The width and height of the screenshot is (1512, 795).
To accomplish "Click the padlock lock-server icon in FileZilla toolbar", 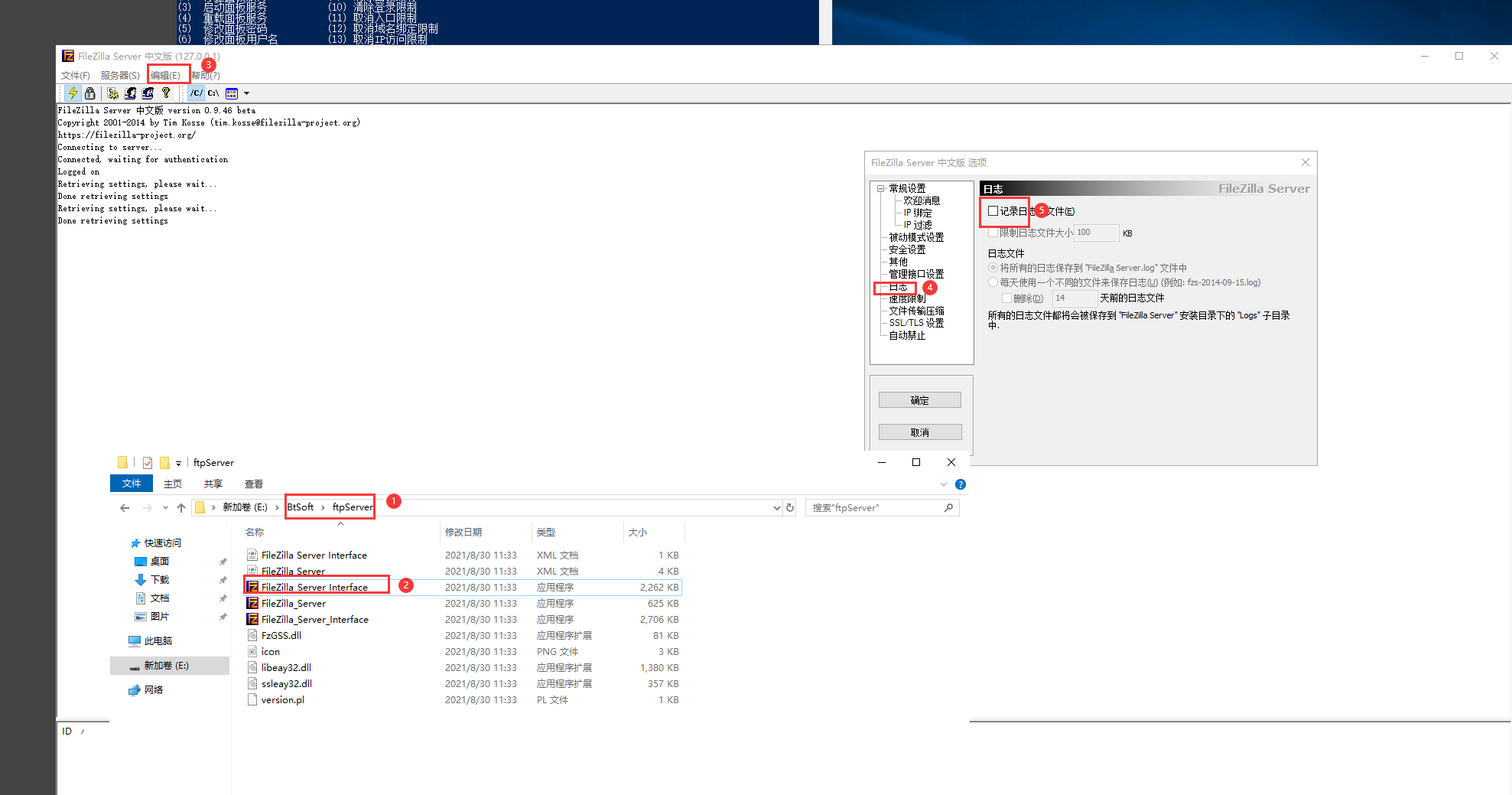I will point(90,93).
